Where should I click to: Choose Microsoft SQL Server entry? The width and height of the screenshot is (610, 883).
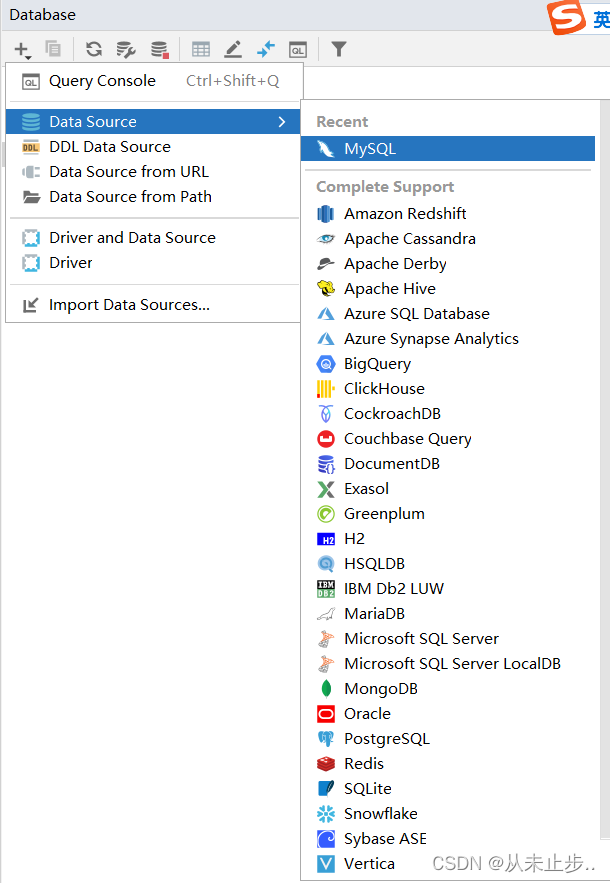click(448, 639)
